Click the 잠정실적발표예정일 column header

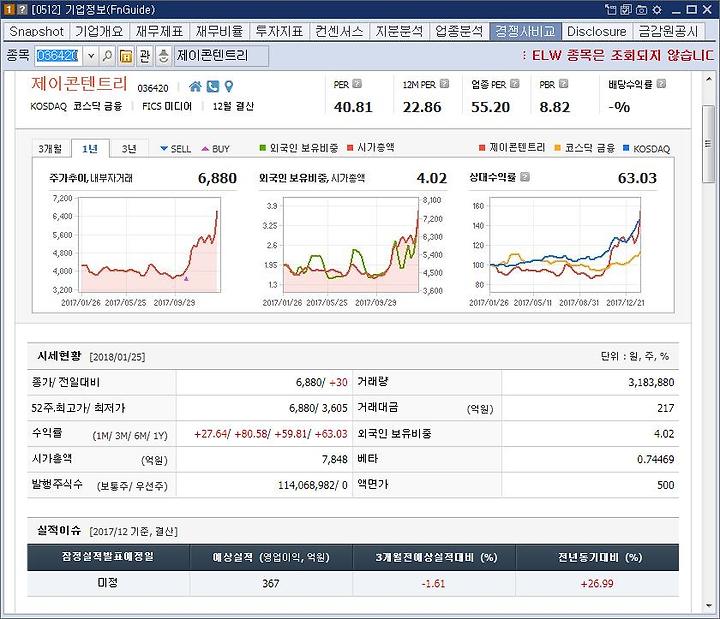108,557
